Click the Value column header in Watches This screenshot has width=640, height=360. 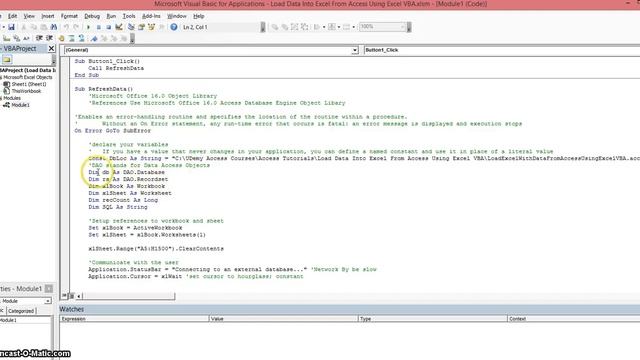pos(283,319)
